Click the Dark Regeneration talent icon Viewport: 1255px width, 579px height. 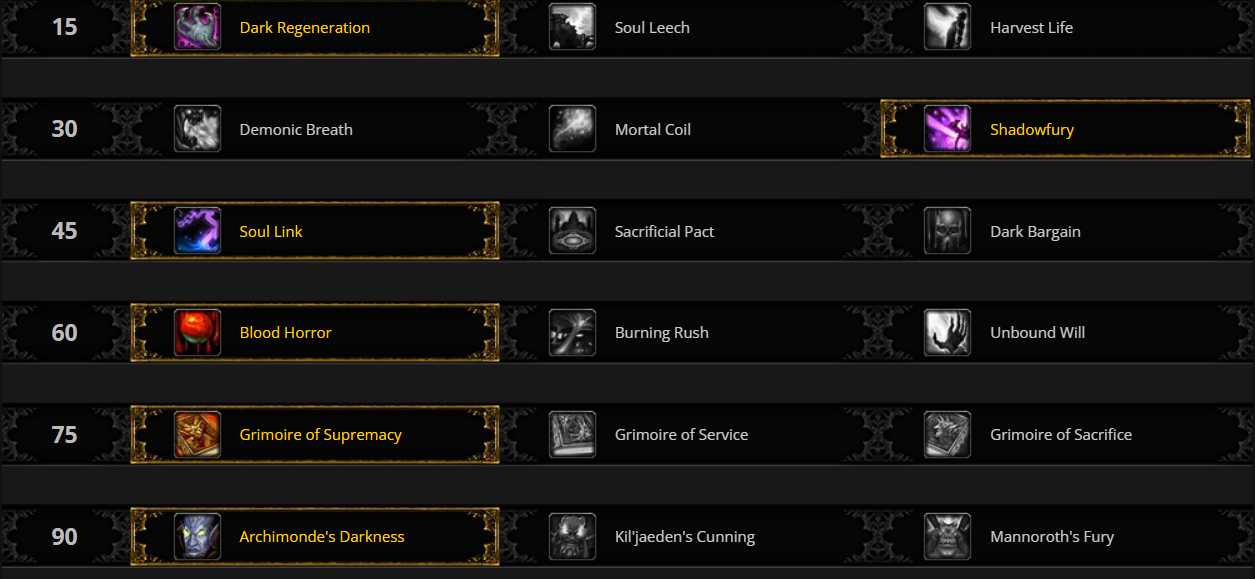[x=198, y=27]
